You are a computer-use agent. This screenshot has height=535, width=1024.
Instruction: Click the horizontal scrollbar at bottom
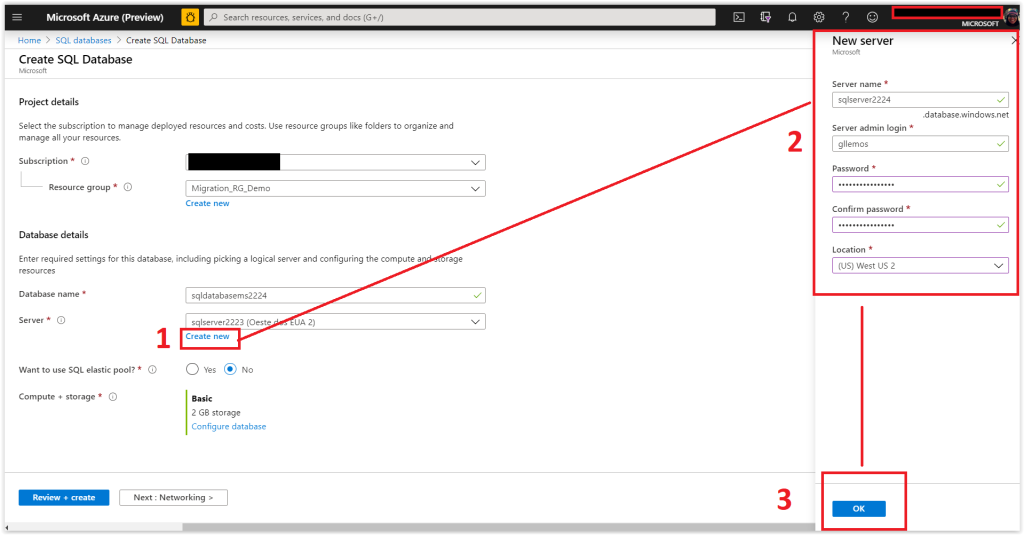coord(498,527)
